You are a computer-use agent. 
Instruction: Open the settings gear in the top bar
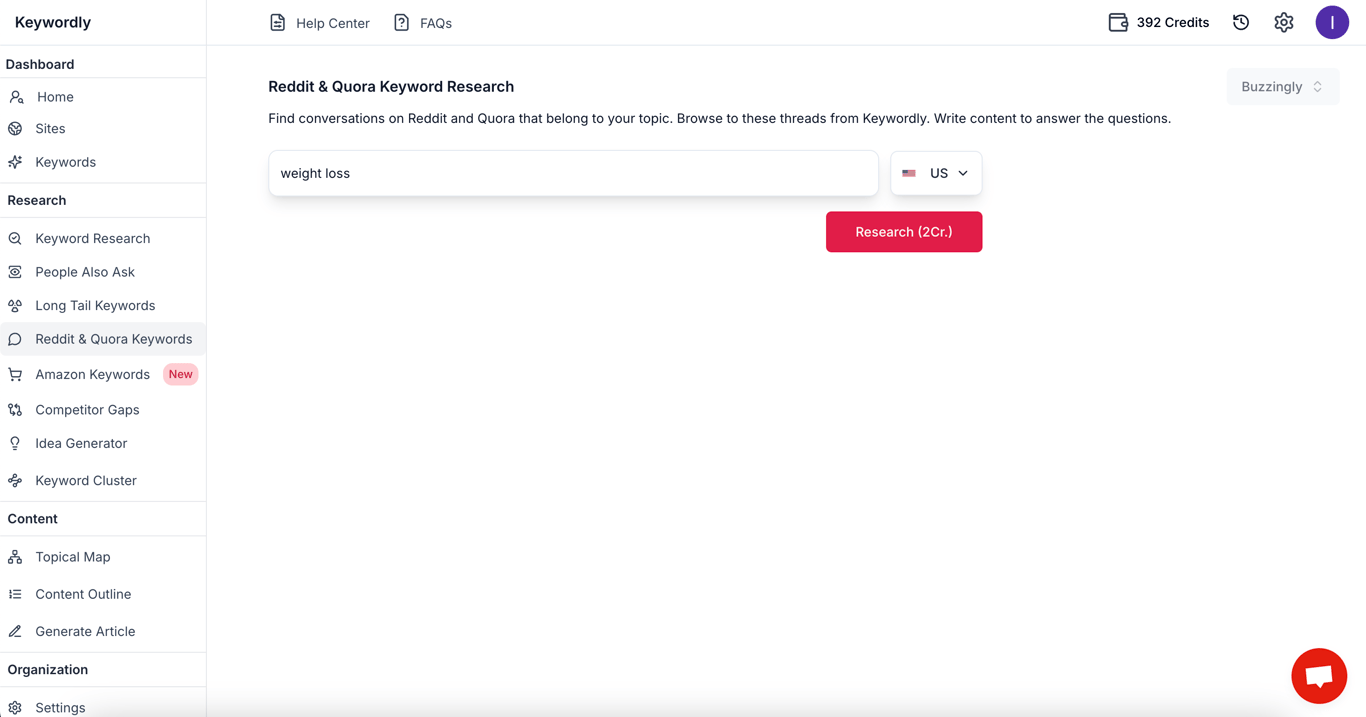(x=1284, y=21)
